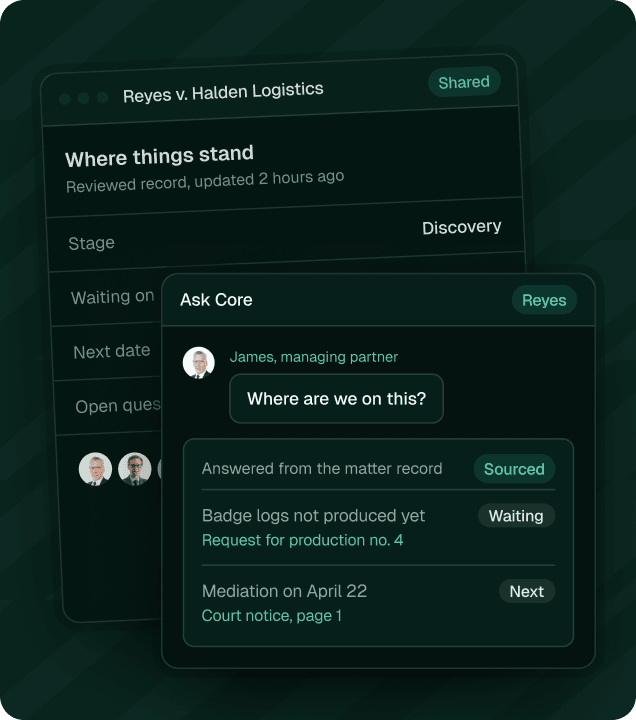Select the 'Where are we on this?' message
This screenshot has width=636, height=720.
336,398
